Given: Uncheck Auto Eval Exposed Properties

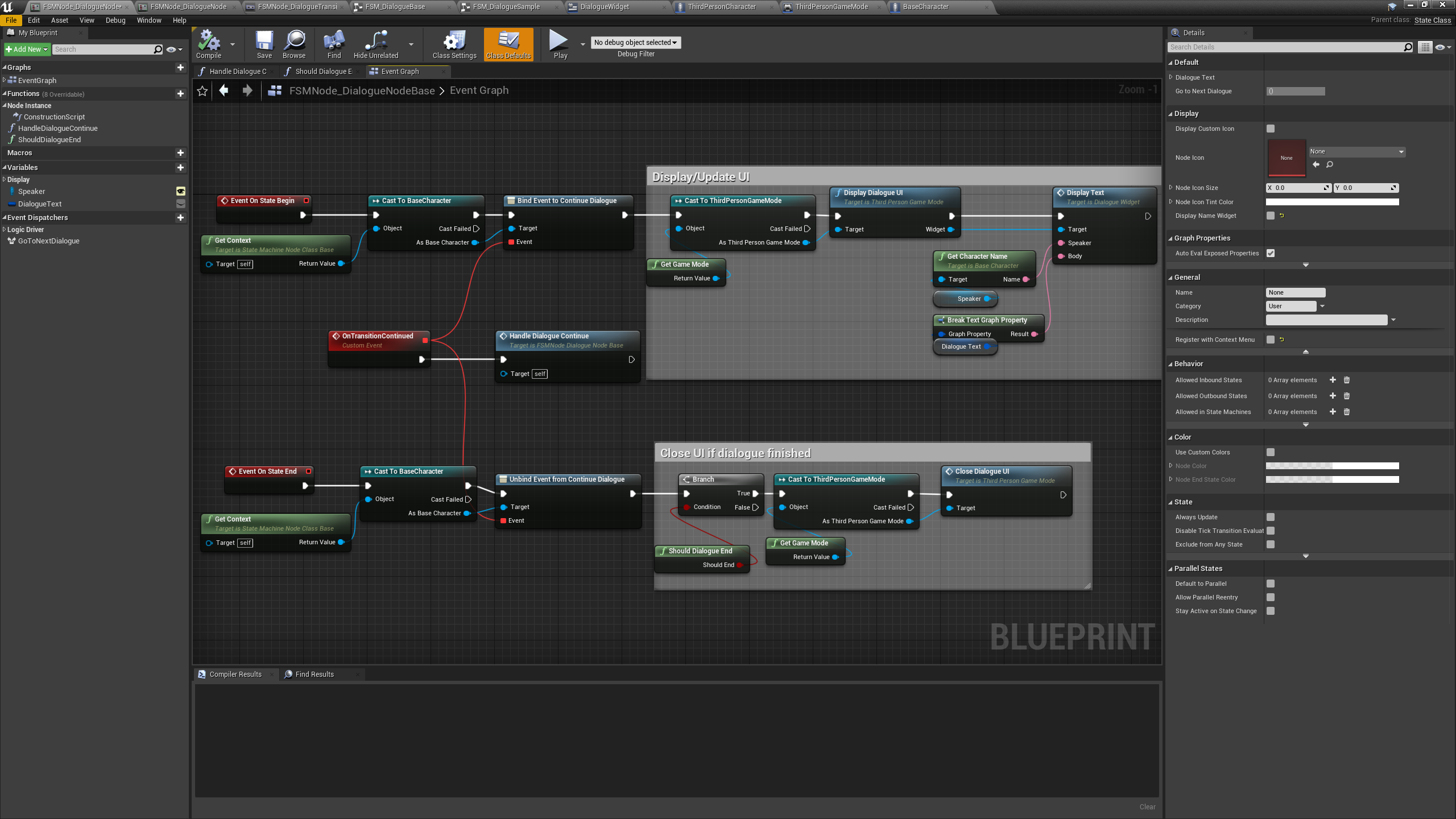Looking at the screenshot, I should coord(1270,254).
